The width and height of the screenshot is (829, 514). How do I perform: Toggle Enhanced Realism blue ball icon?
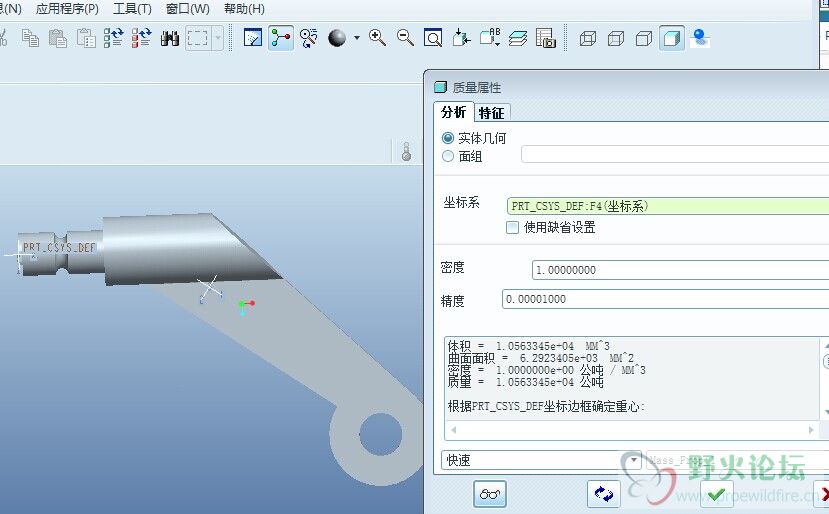pos(700,38)
